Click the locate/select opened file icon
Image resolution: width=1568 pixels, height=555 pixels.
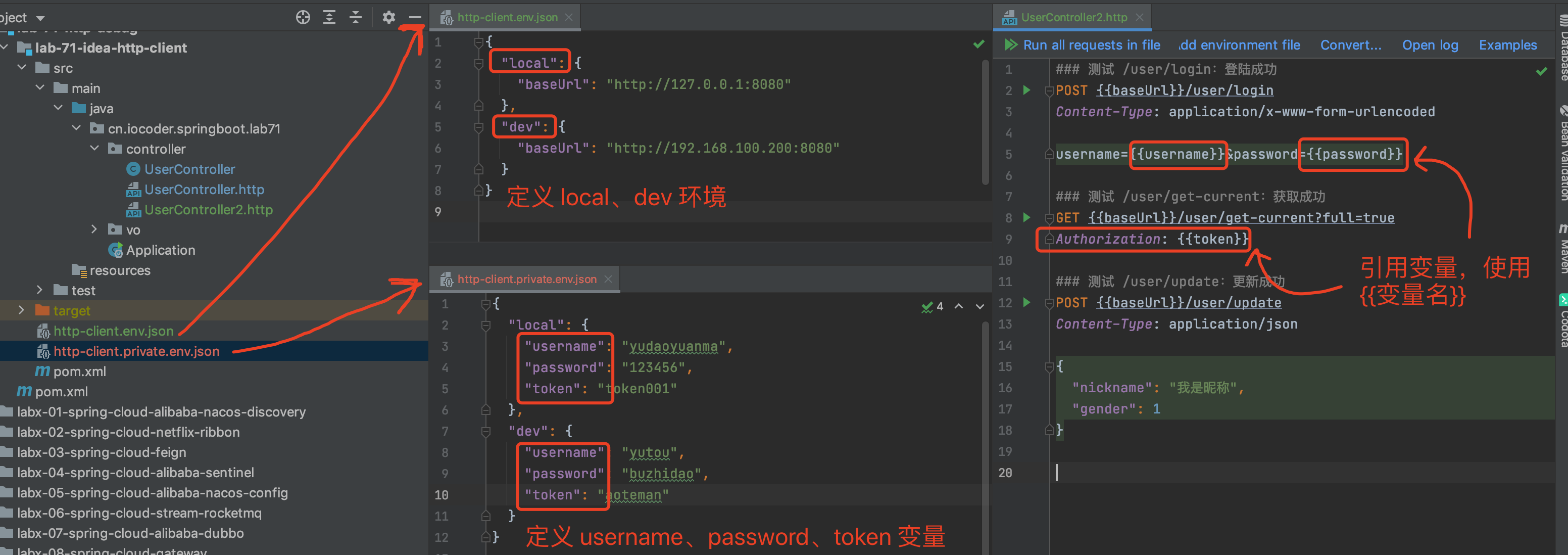pos(303,17)
